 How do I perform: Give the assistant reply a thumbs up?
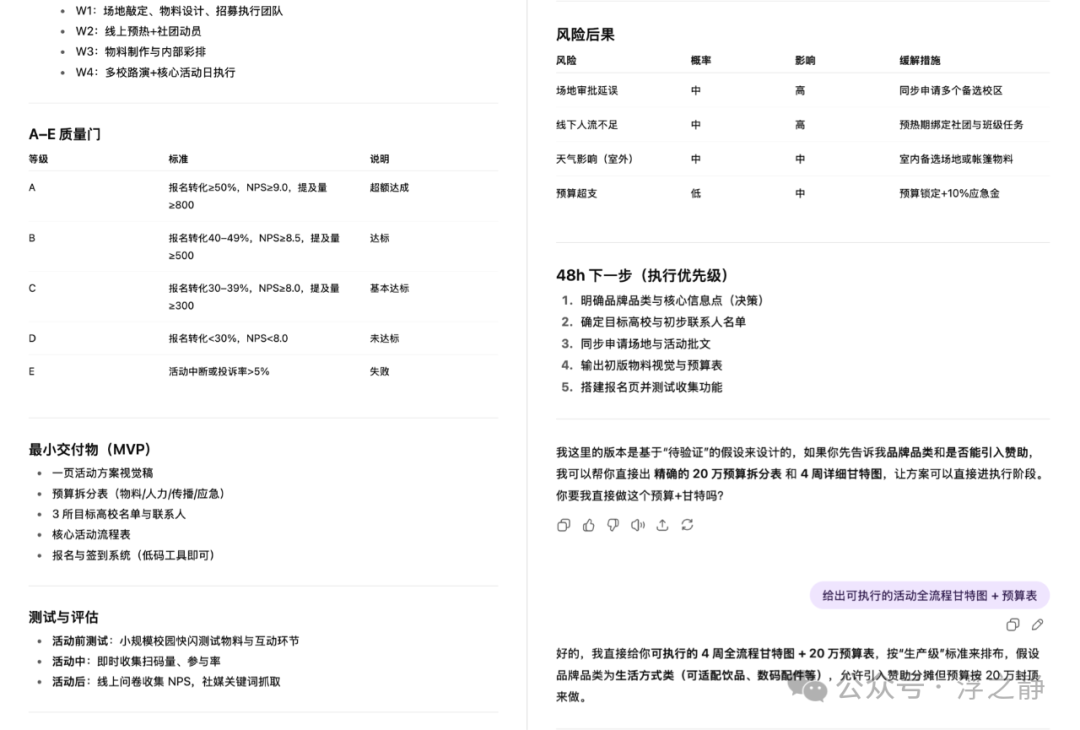pyautogui.click(x=588, y=525)
